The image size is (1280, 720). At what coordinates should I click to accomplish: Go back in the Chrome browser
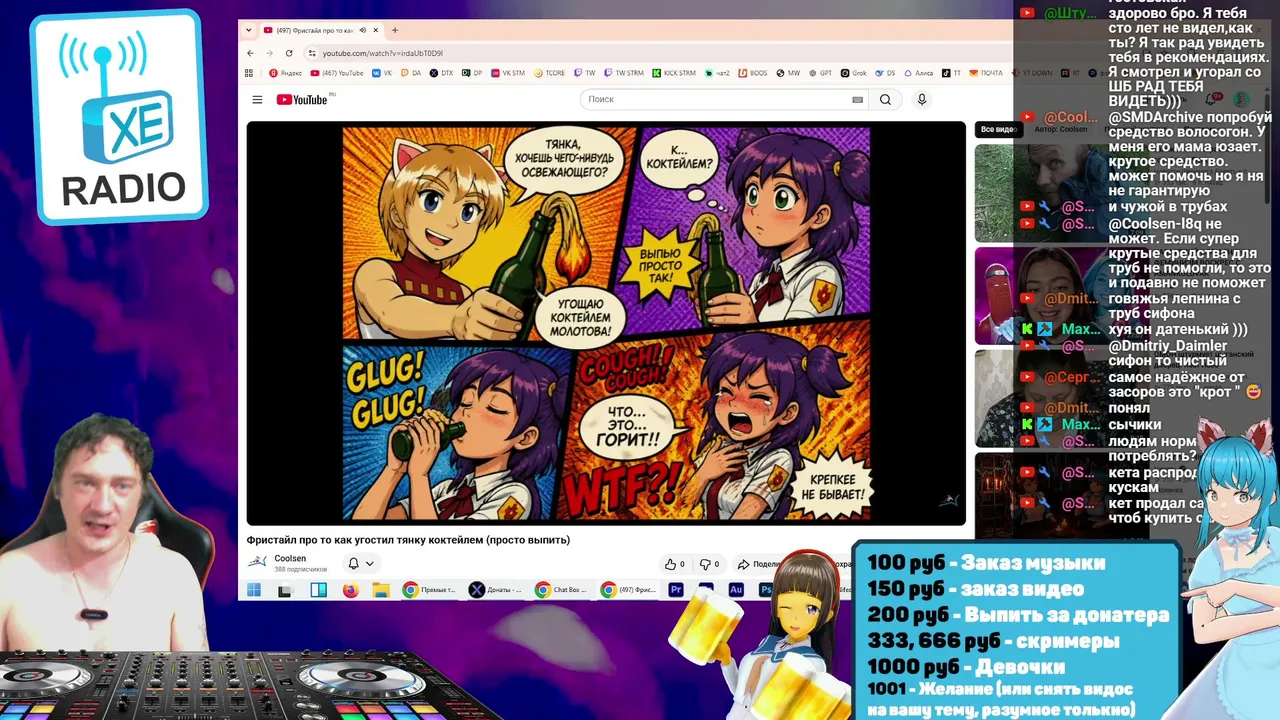[x=251, y=53]
